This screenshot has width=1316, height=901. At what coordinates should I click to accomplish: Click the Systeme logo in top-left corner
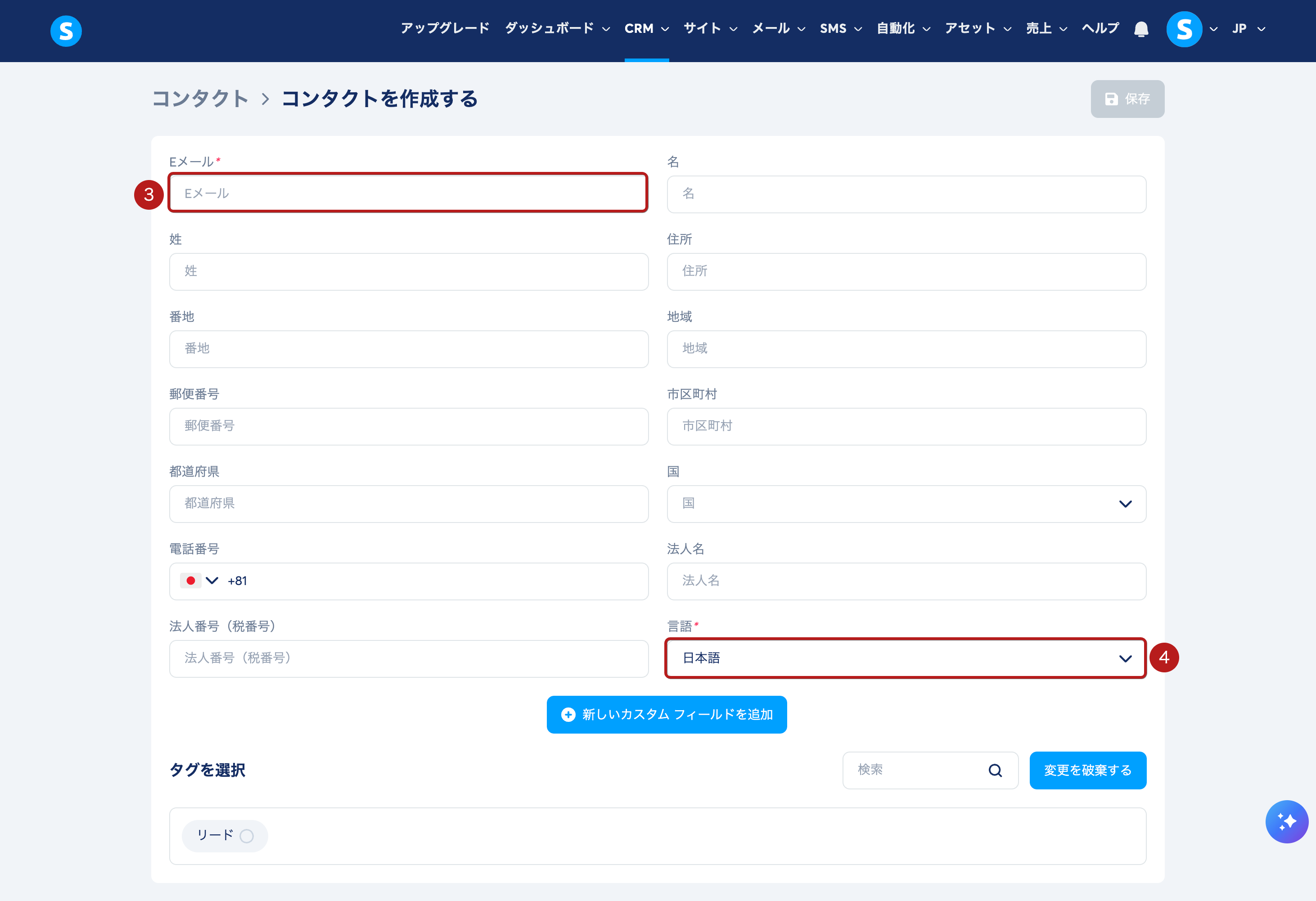coord(66,31)
